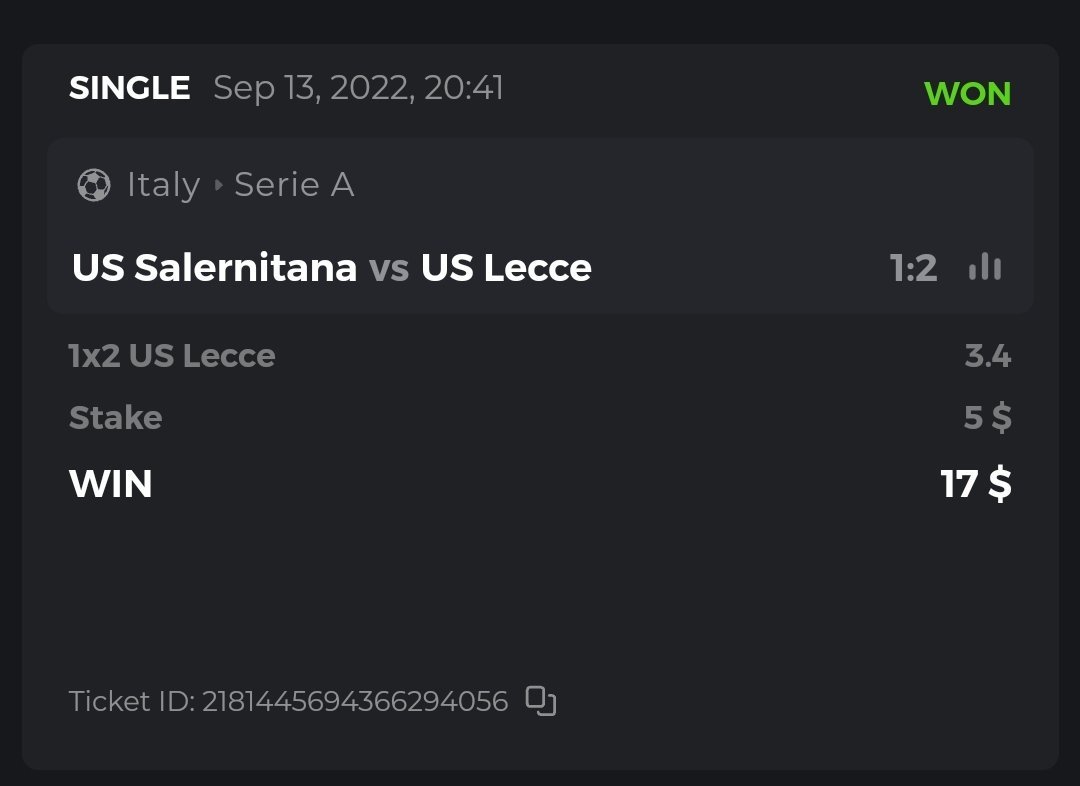Click the WIN label
Image resolution: width=1080 pixels, height=786 pixels.
111,484
